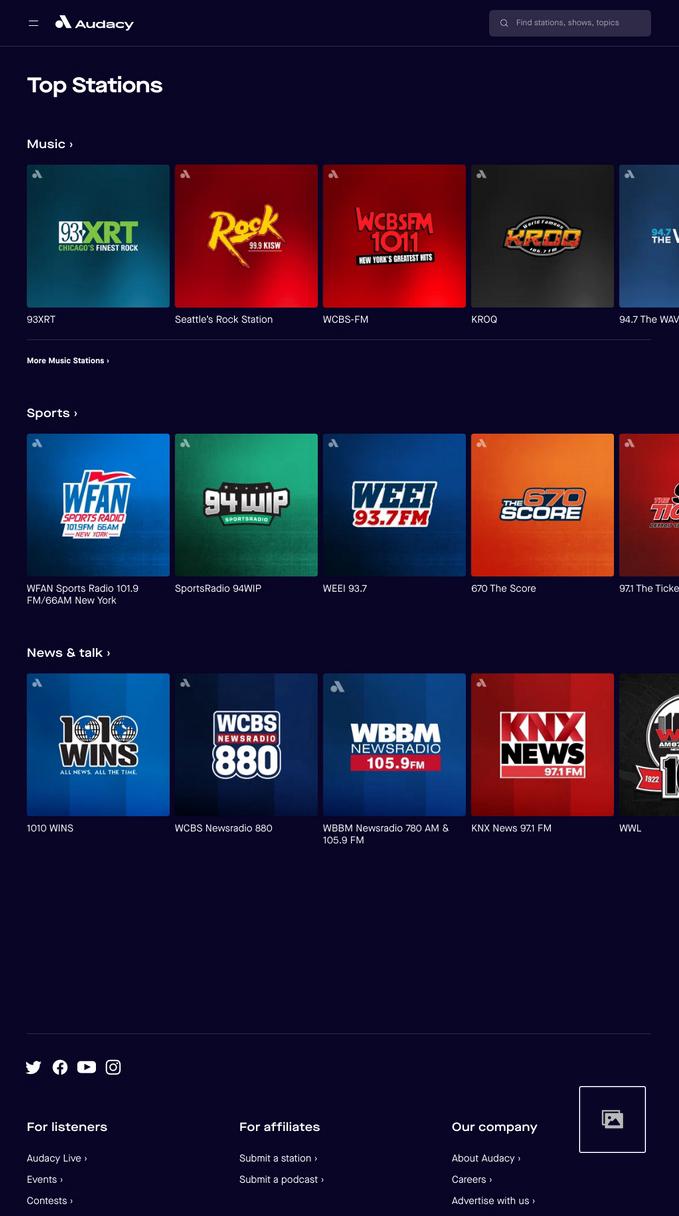The image size is (679, 1216).
Task: Click the 93XRT station name text
Action: point(41,320)
